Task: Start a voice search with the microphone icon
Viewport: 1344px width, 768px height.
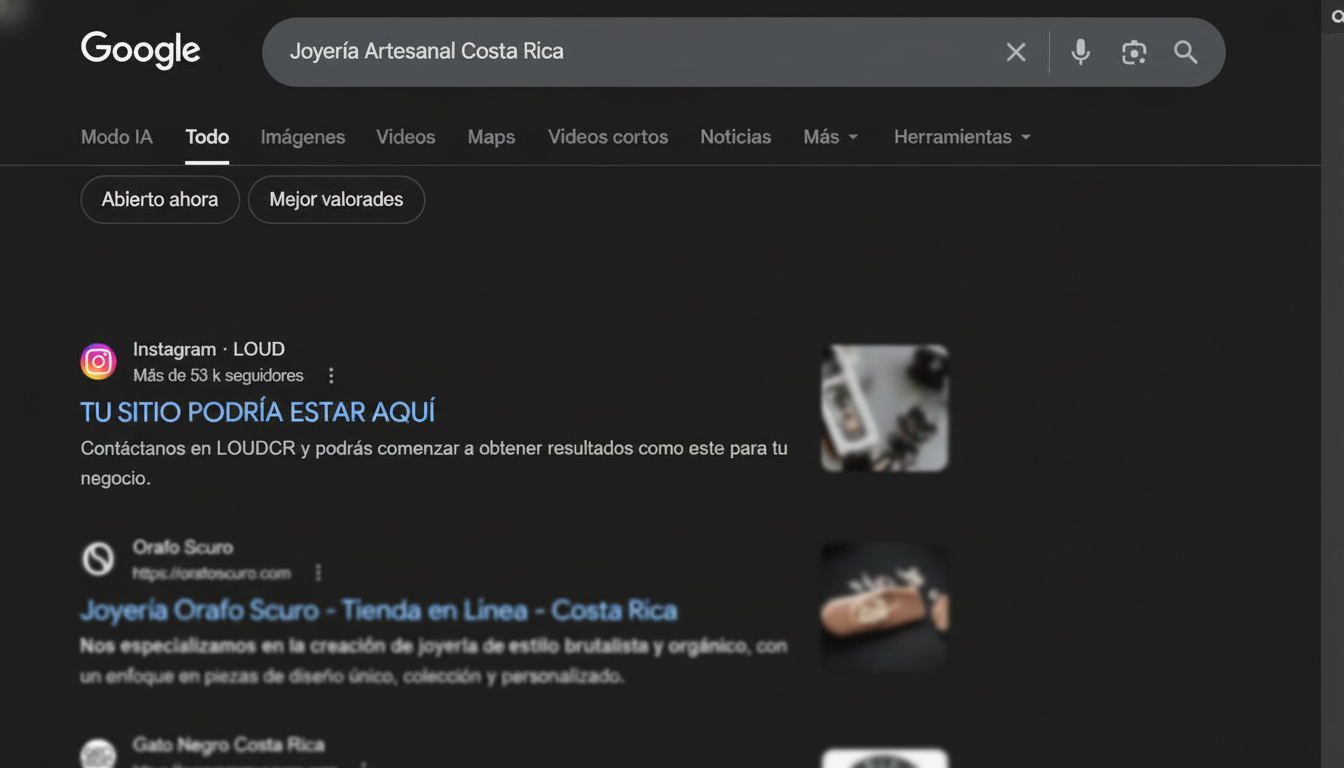Action: coord(1081,52)
